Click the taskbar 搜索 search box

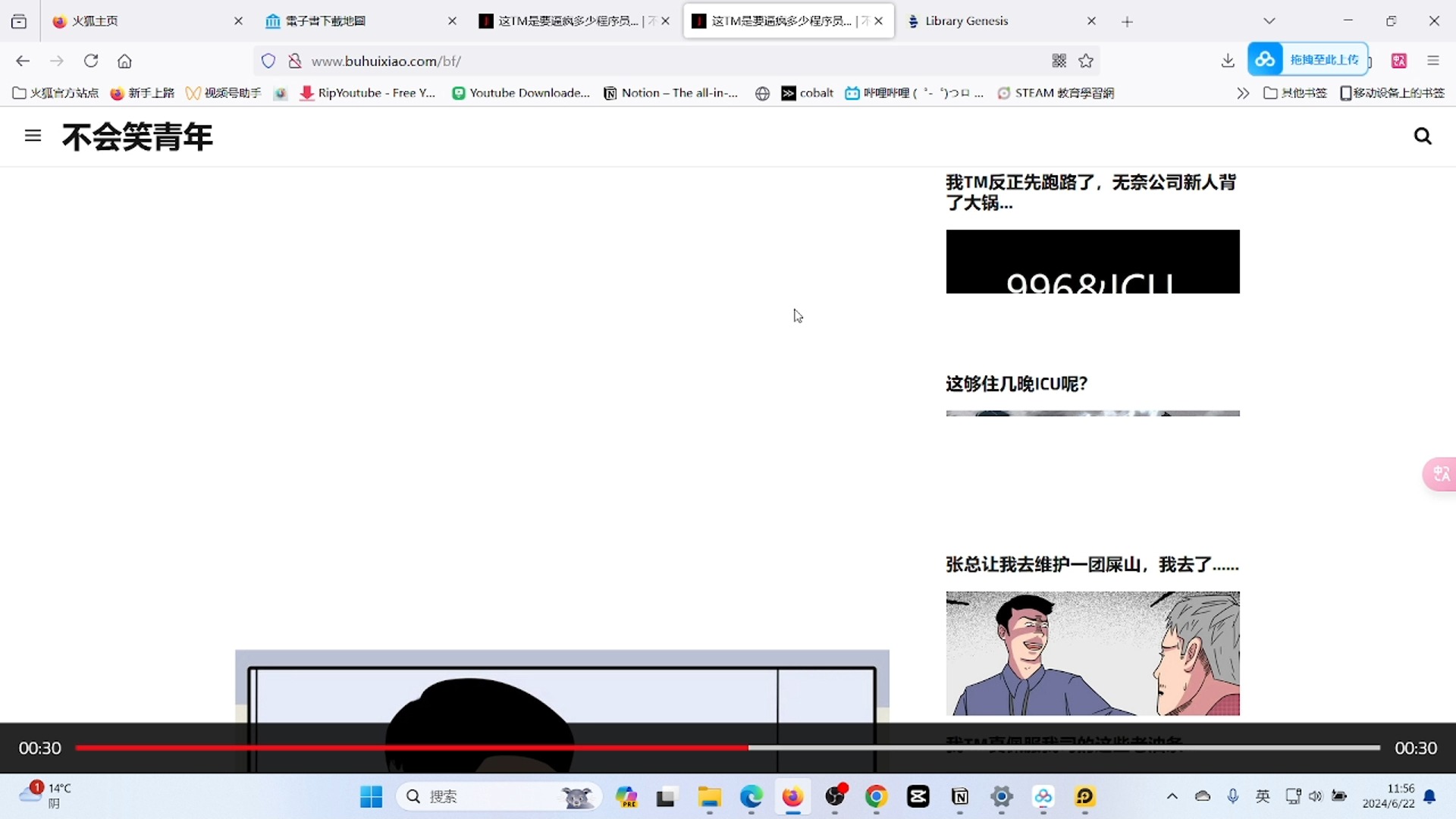[499, 796]
